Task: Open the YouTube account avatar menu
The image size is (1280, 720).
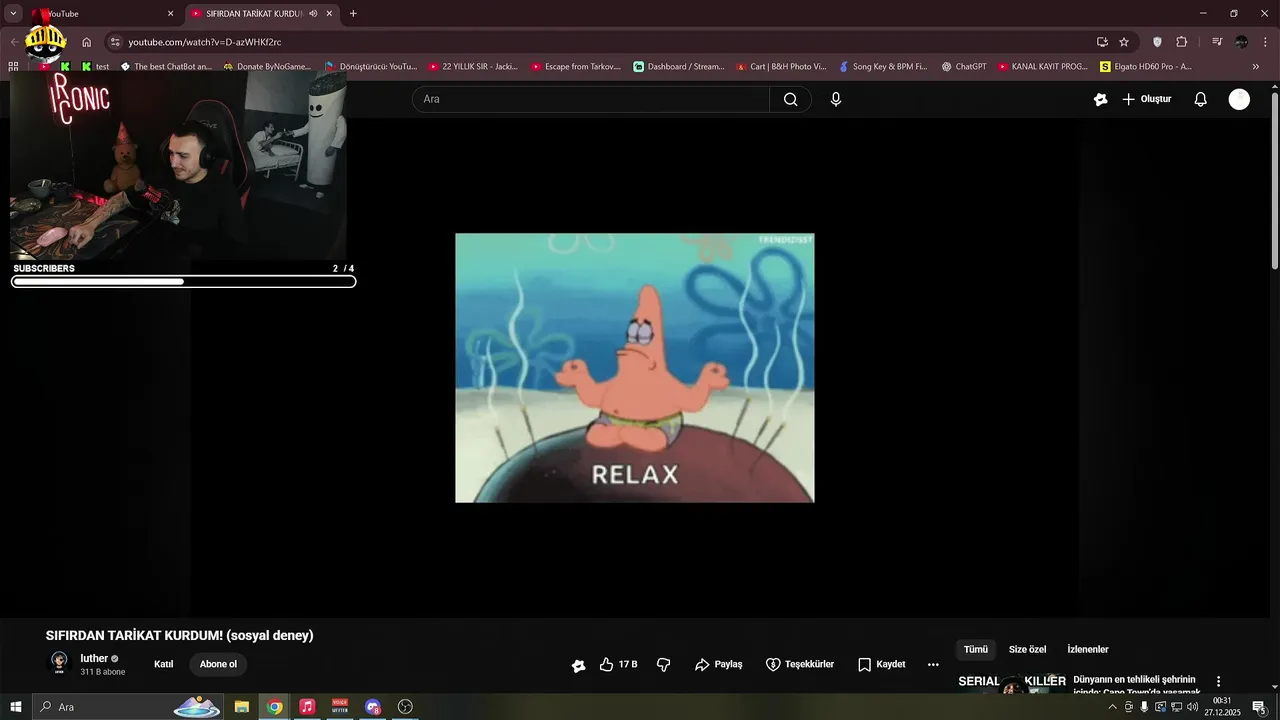Action: [x=1239, y=99]
